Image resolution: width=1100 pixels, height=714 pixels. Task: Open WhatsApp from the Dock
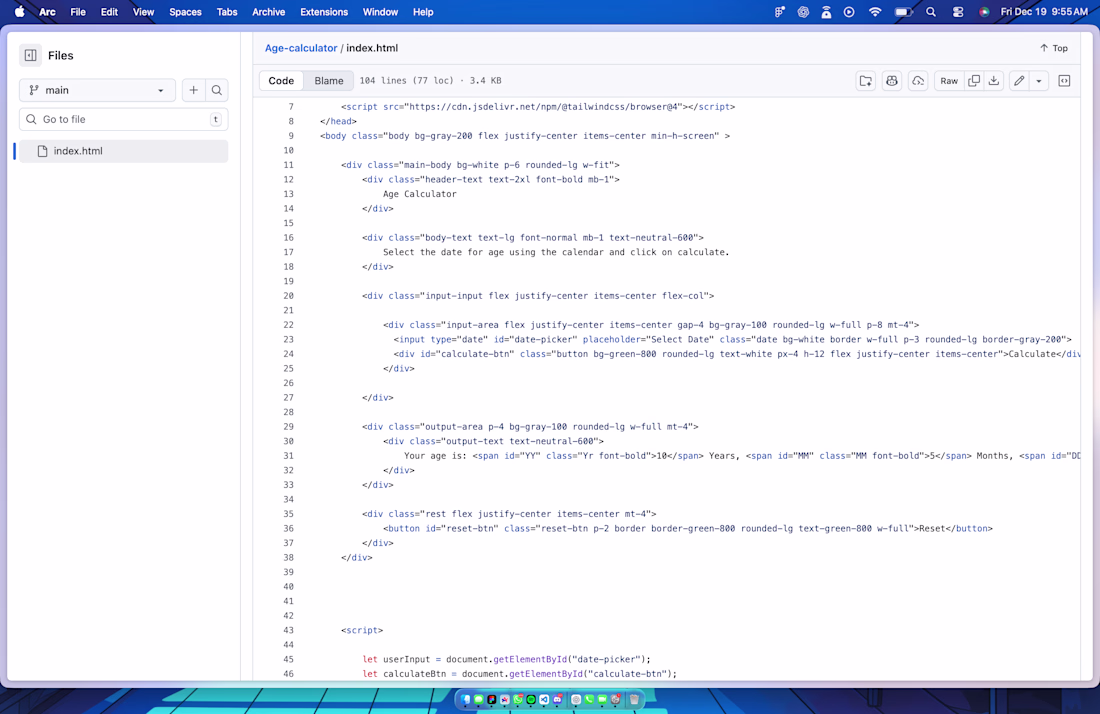click(518, 699)
